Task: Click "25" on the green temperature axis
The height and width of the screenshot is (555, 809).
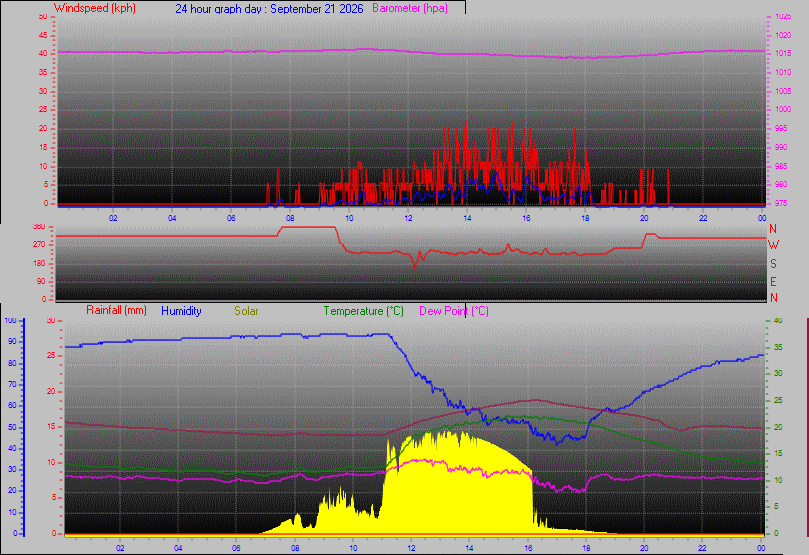Action: (x=778, y=400)
